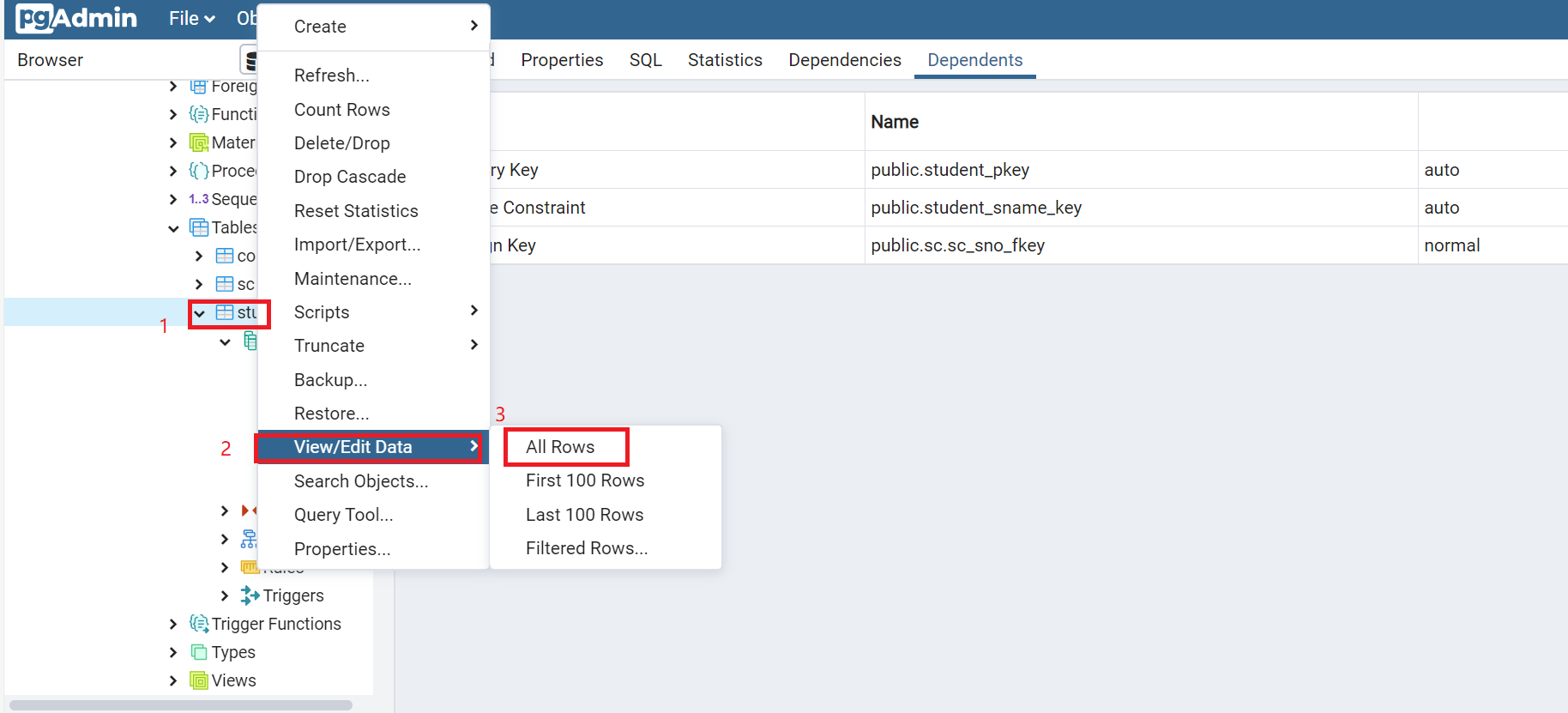
Task: Click the Tables node icon
Action: (x=198, y=227)
